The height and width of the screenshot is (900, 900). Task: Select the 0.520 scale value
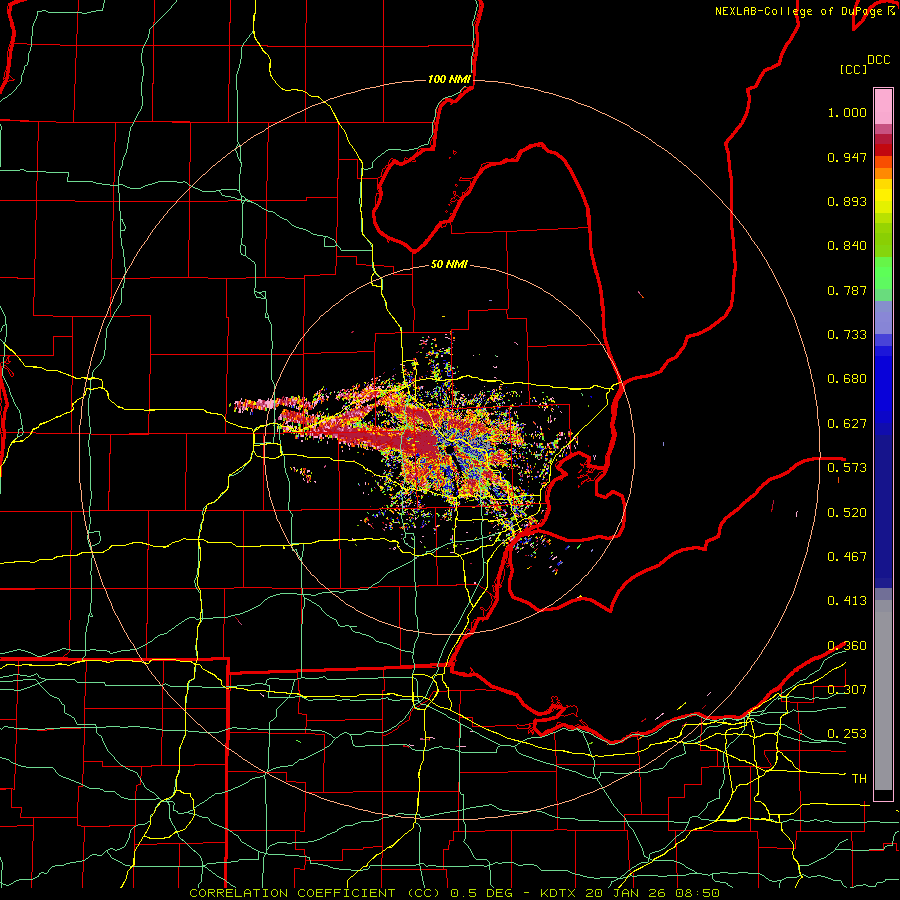(847, 513)
